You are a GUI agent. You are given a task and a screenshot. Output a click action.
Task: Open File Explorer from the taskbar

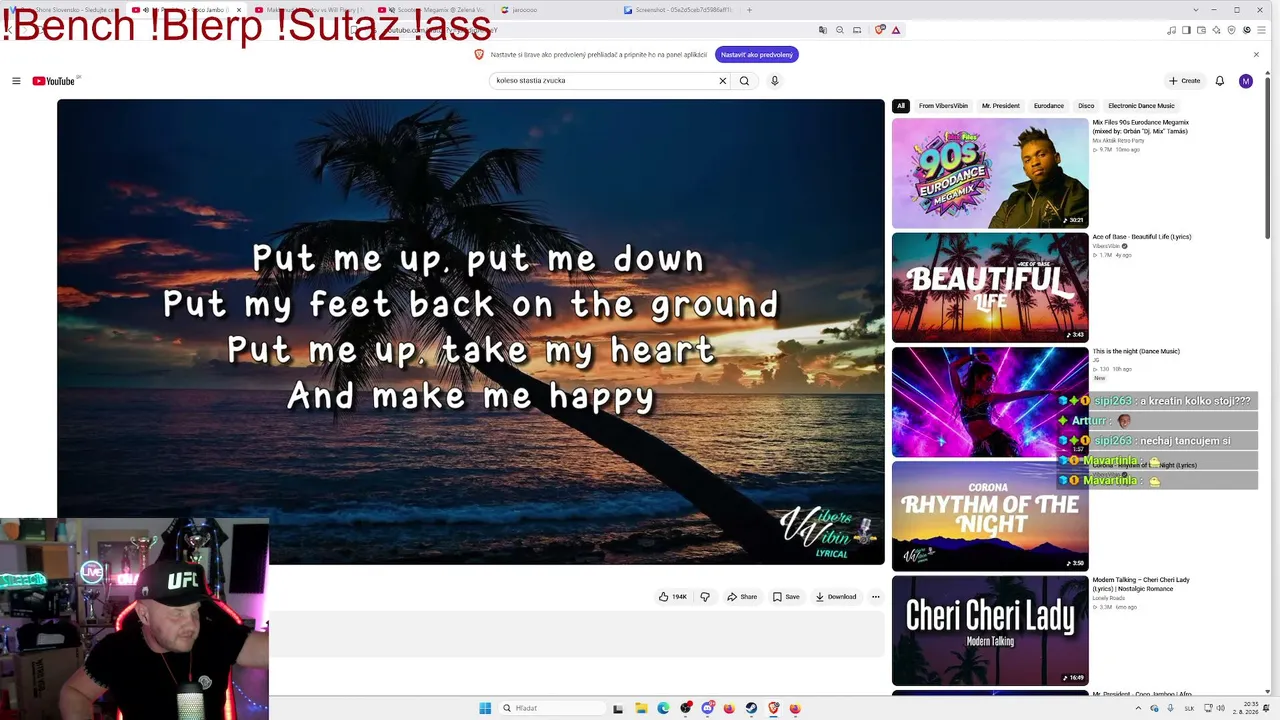pyautogui.click(x=641, y=708)
